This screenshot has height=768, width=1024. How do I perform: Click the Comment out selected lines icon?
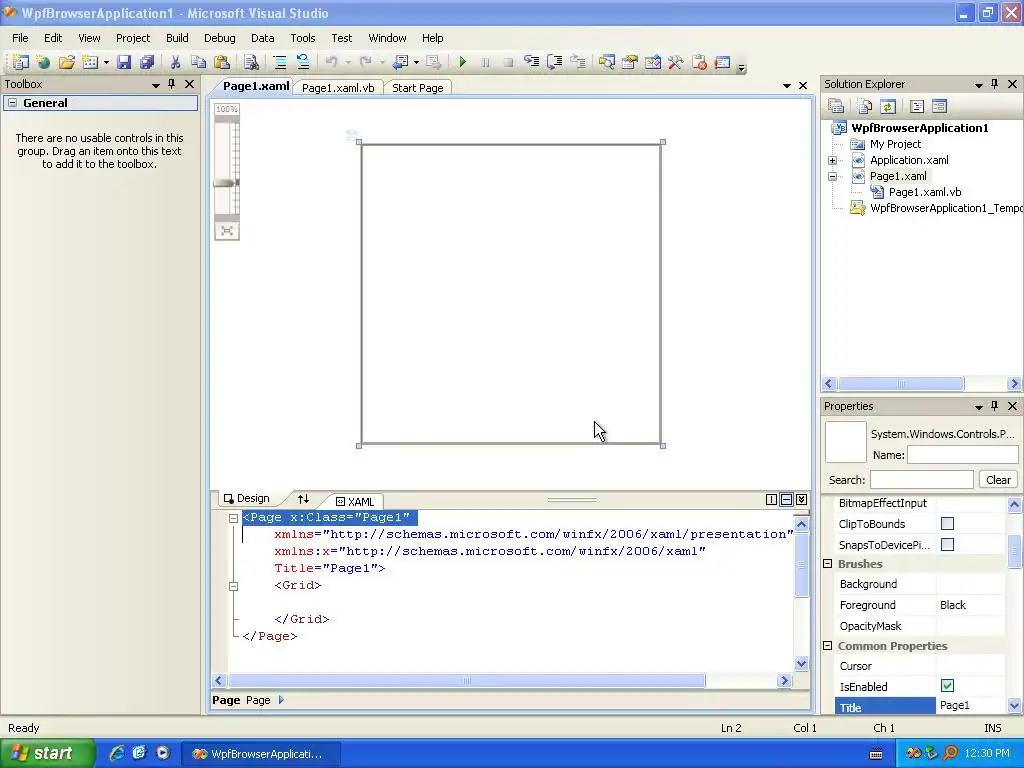pyautogui.click(x=280, y=62)
